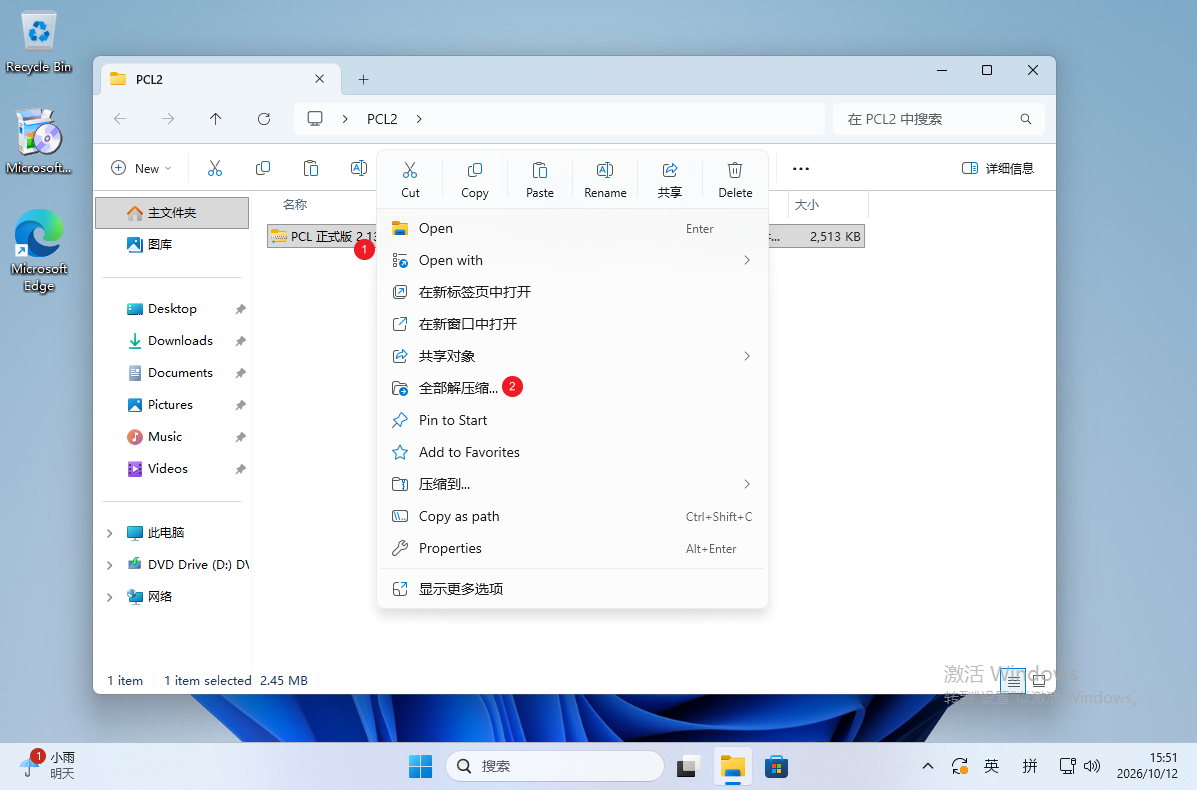This screenshot has width=1197, height=790.
Task: Toggle the 英 input language indicator
Action: tap(992, 766)
